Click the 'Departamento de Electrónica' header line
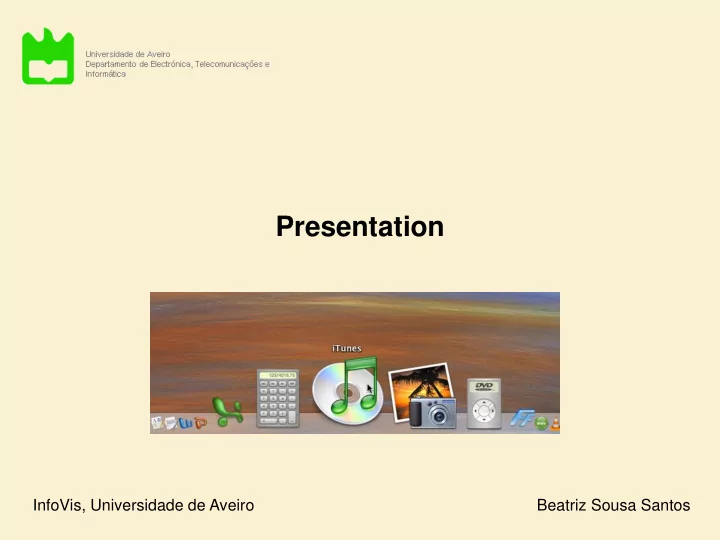 [x=177, y=64]
